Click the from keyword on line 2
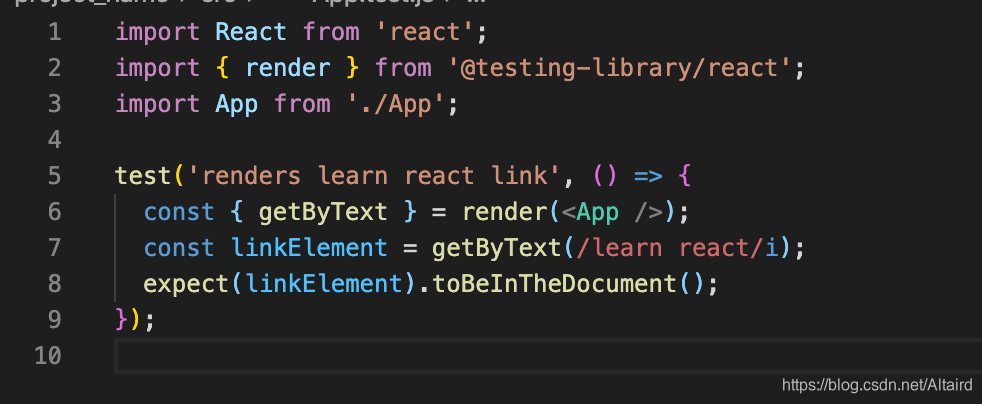 (403, 68)
